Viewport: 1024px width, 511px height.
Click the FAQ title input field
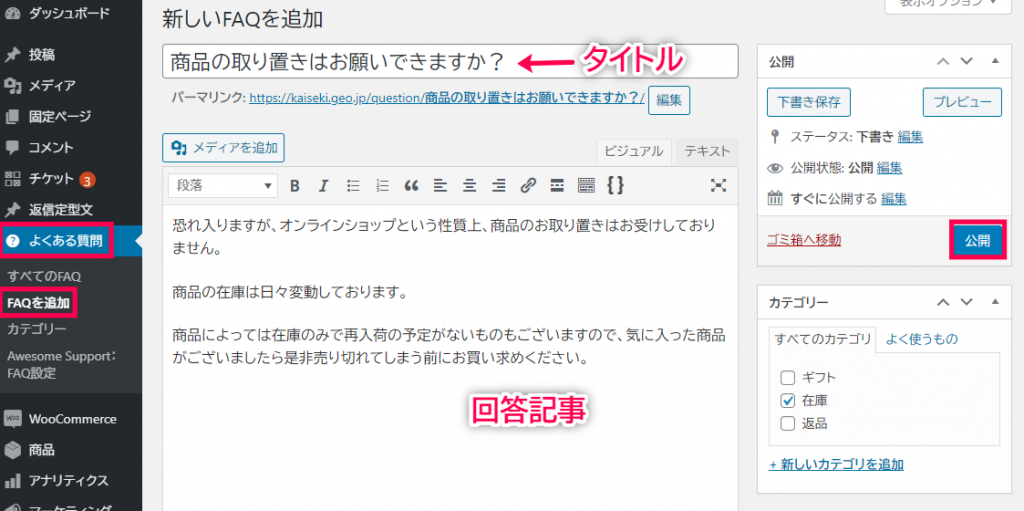click(x=450, y=61)
